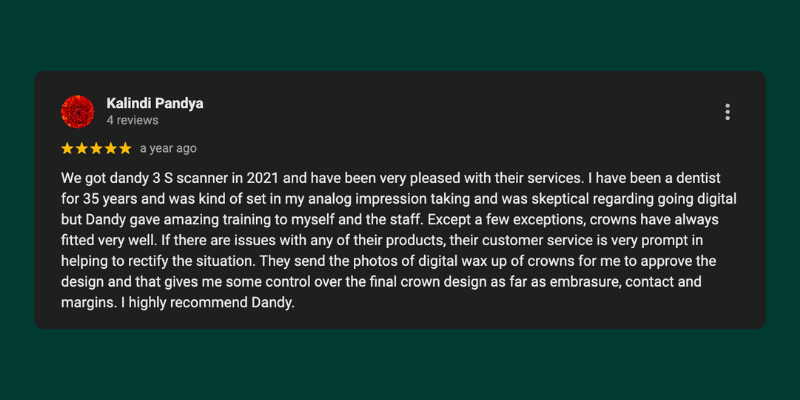
Task: Click the dark green background outside the card
Action: [x=400, y=365]
